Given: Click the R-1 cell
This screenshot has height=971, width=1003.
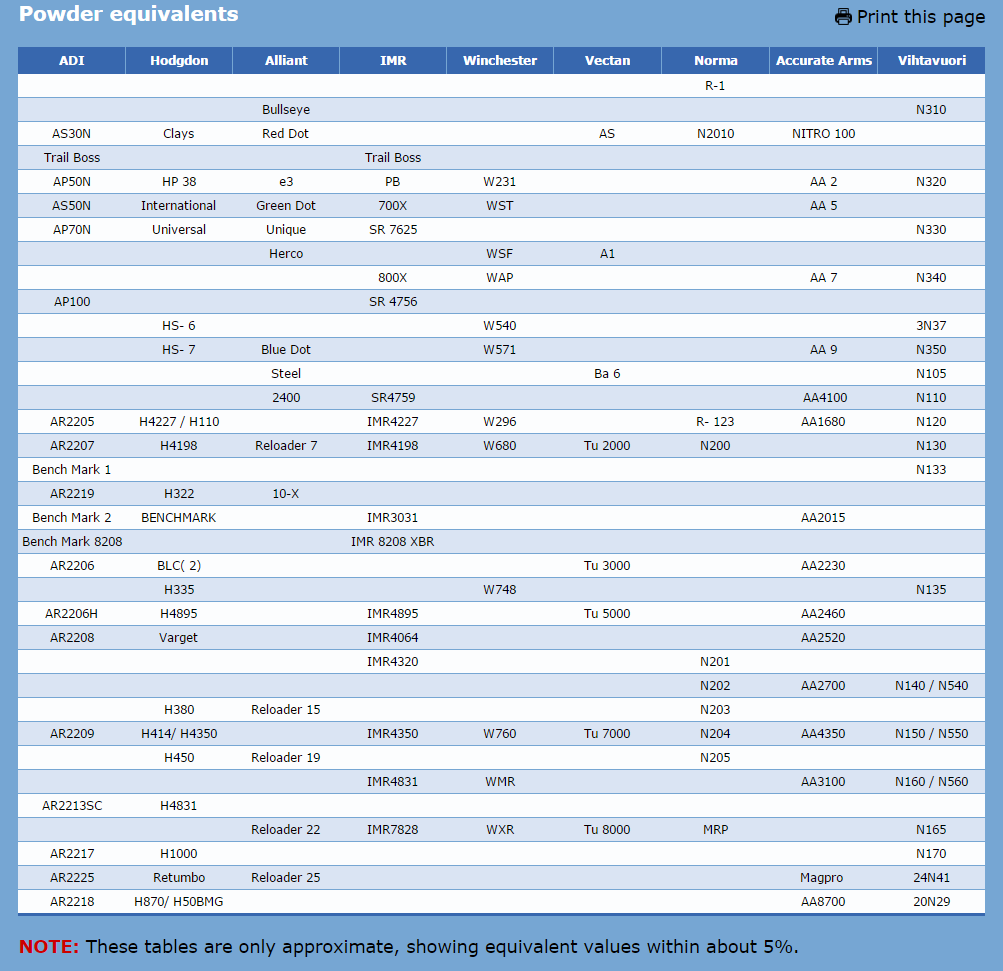Looking at the screenshot, I should [715, 86].
